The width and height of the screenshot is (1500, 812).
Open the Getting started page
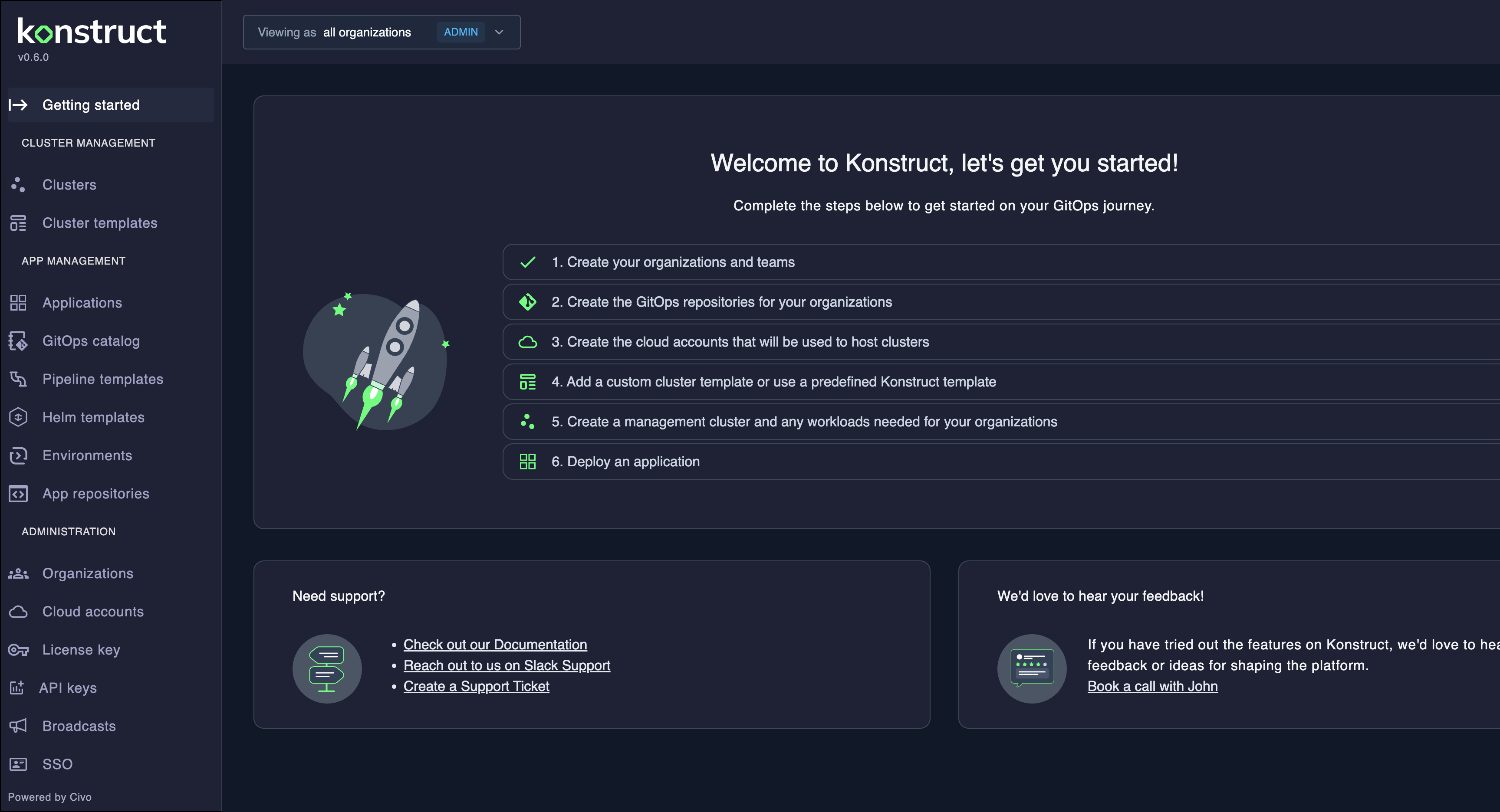coord(111,105)
